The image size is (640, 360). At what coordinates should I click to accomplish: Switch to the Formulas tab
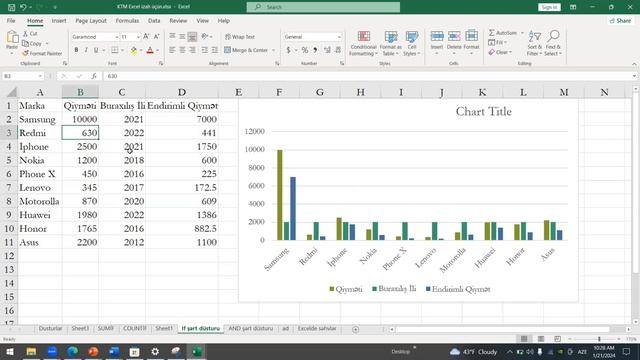coord(127,20)
